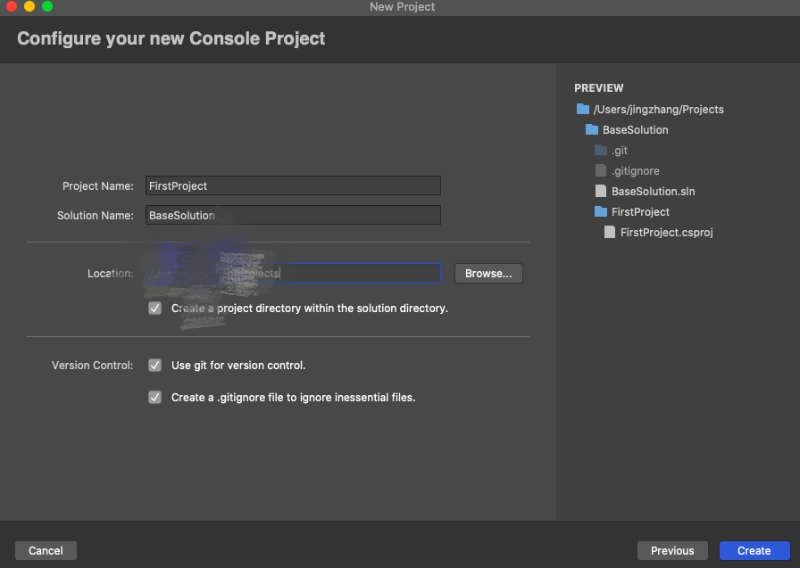The width and height of the screenshot is (800, 568).
Task: Select the .gitignore entry in preview
Action: click(x=635, y=171)
